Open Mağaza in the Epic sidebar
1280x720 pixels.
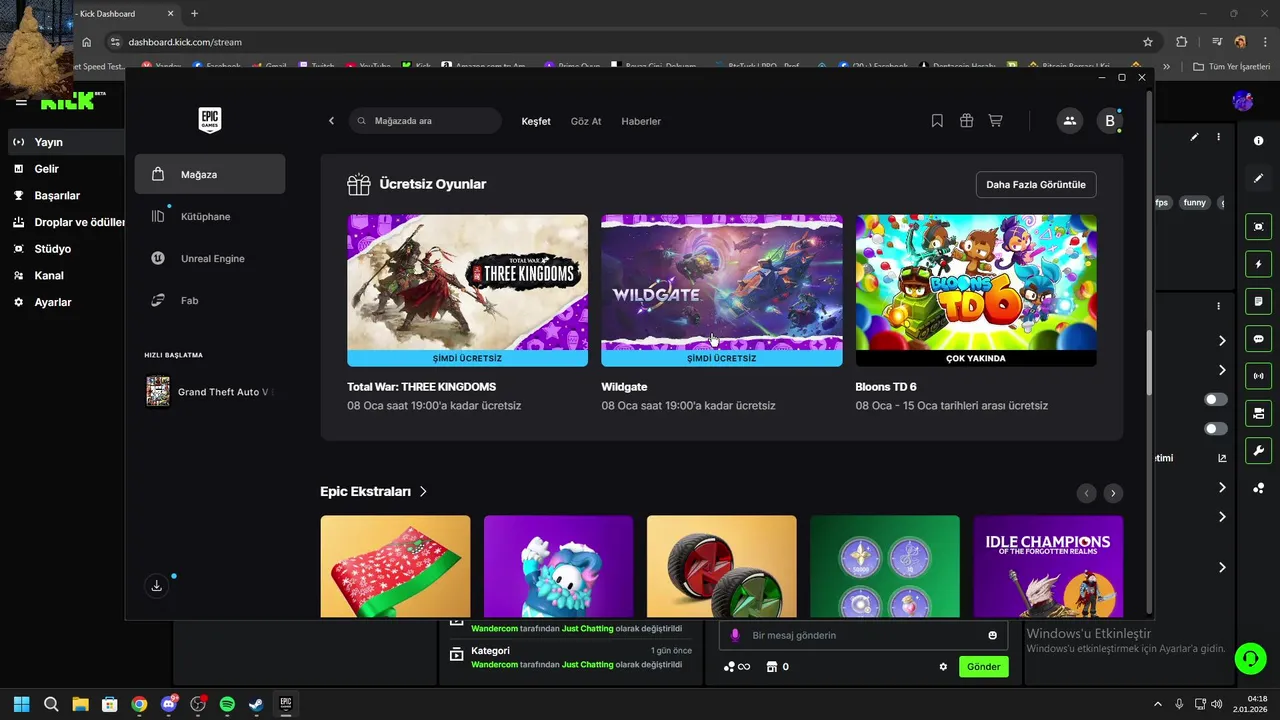tap(210, 174)
